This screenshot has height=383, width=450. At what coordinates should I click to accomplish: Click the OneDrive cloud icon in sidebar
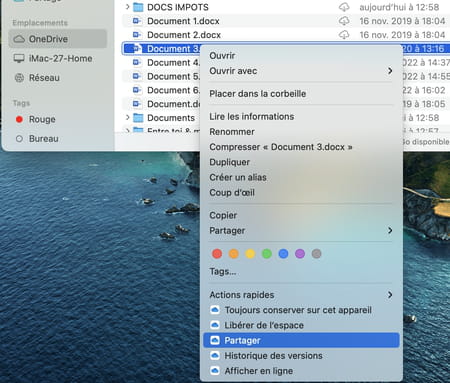pyautogui.click(x=19, y=39)
